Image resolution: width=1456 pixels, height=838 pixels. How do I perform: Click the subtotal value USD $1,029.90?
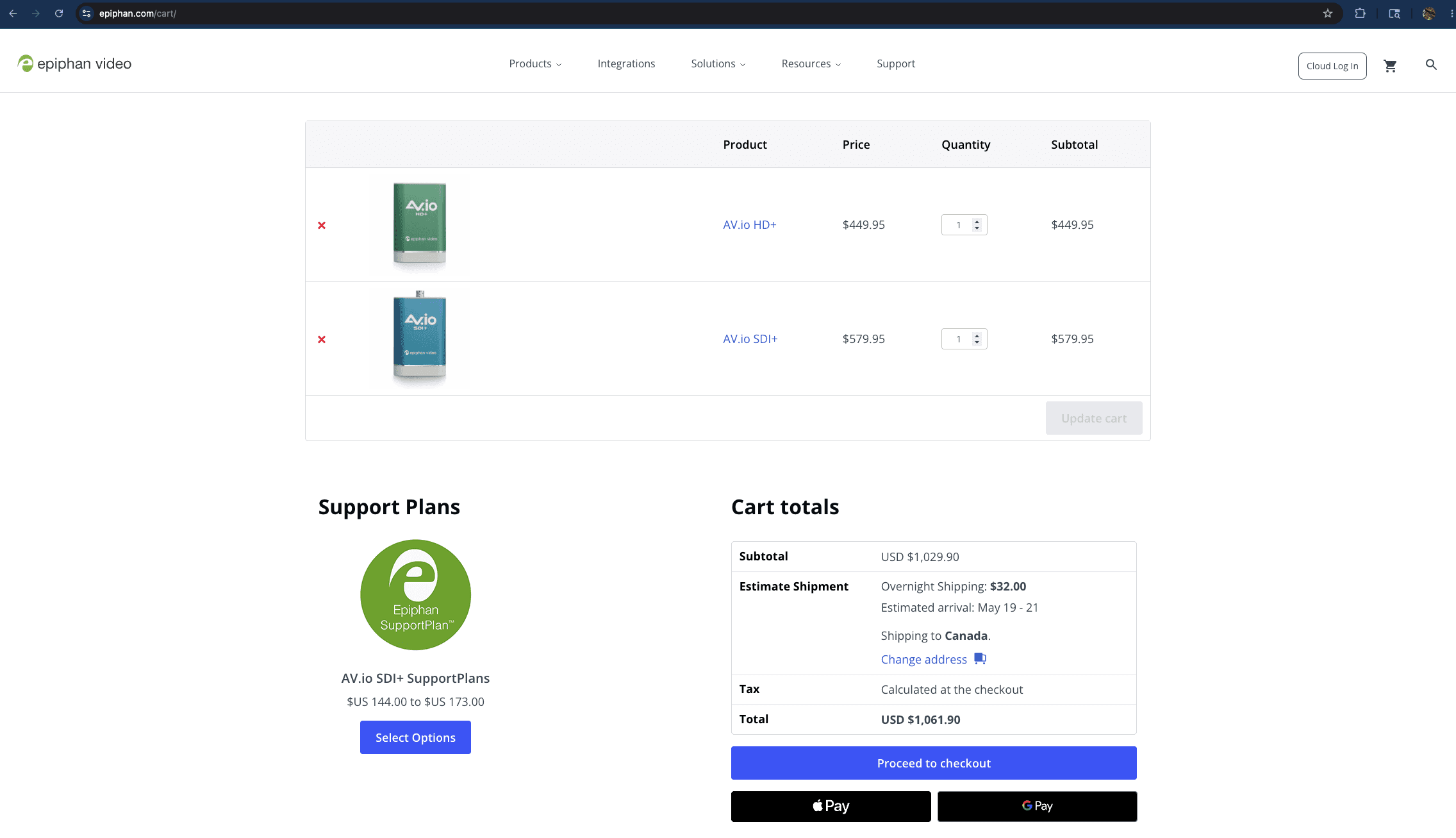point(920,557)
